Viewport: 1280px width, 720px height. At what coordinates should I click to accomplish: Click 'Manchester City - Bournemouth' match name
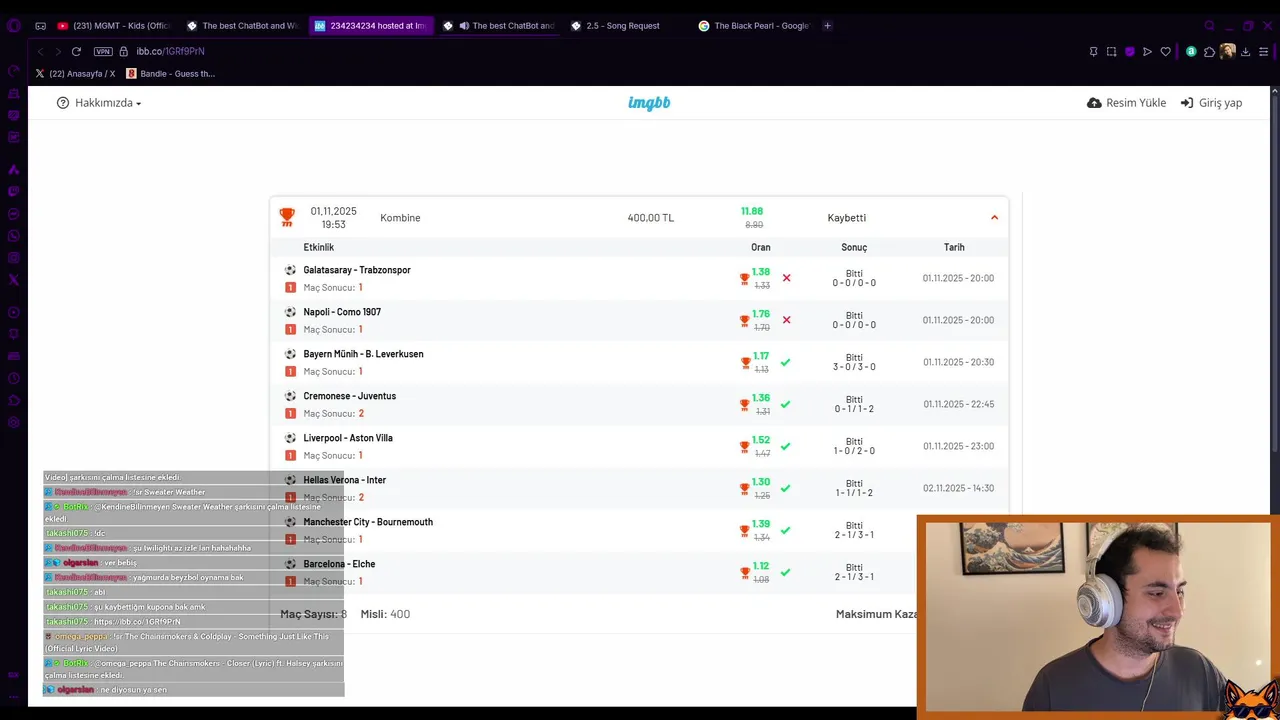point(368,522)
